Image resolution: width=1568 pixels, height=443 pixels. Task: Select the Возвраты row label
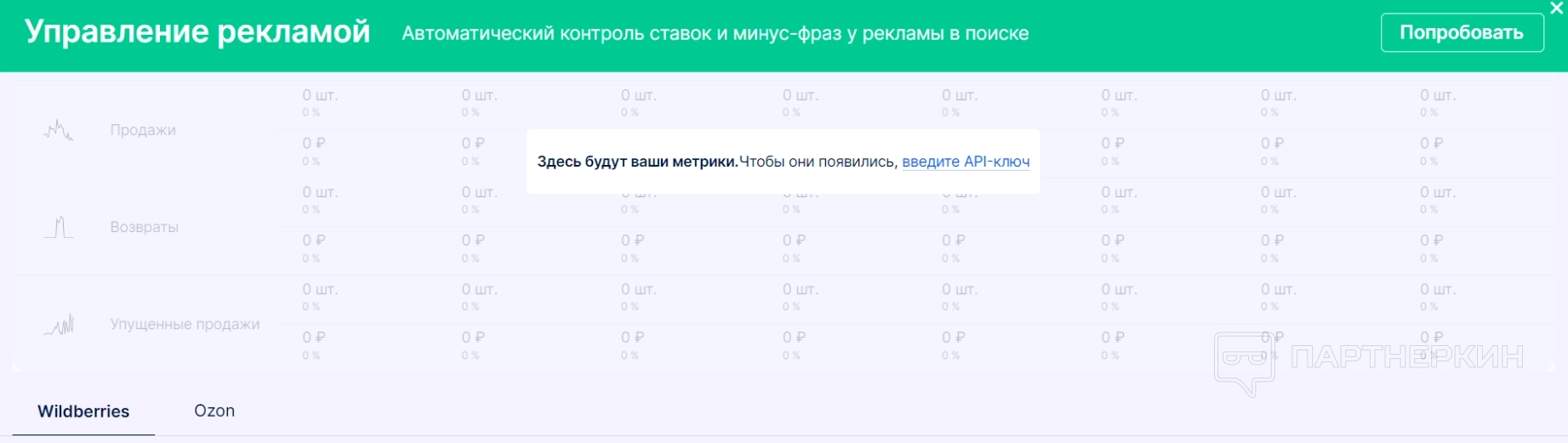tap(145, 227)
